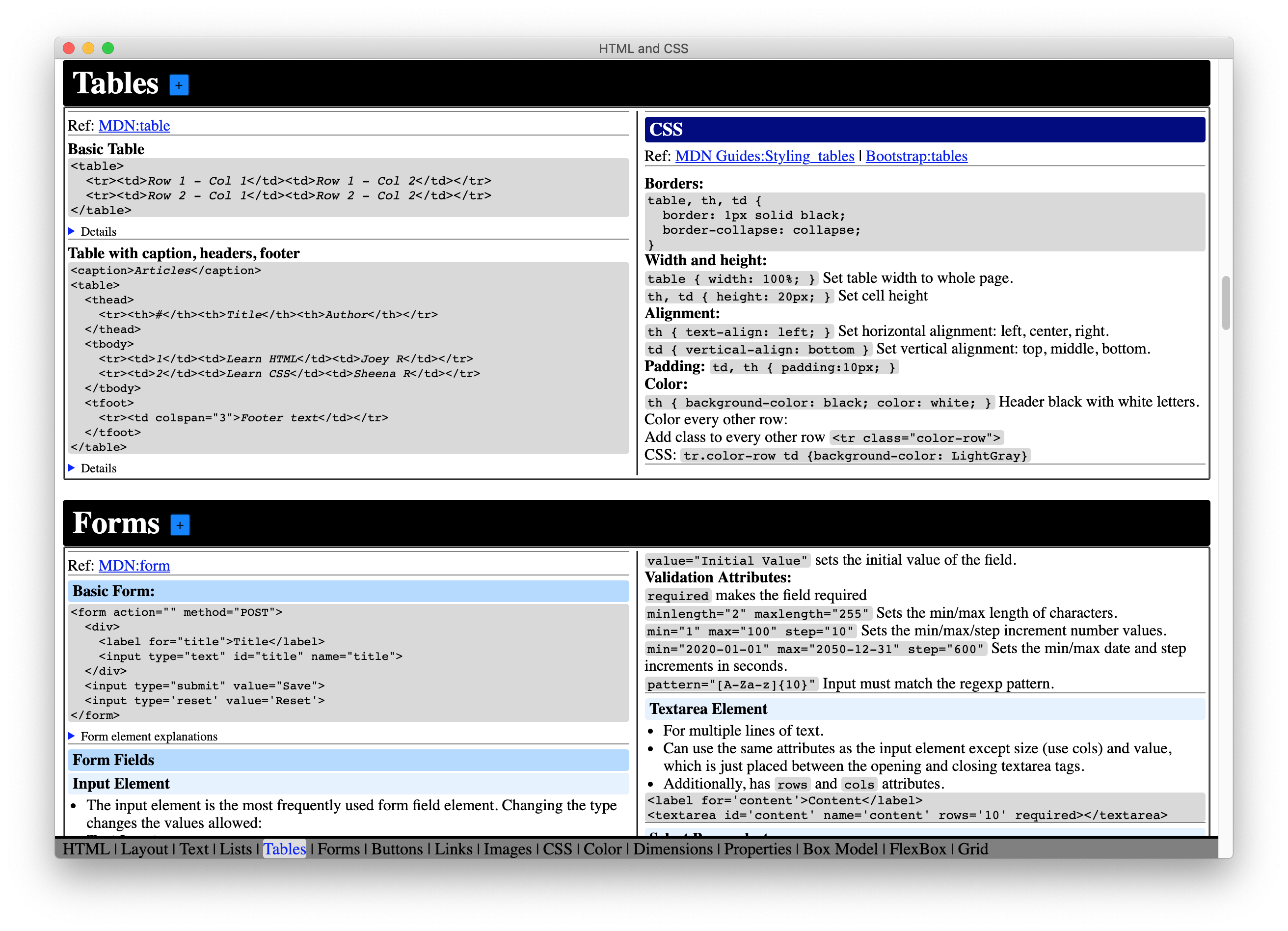Click the blue plus button beside Forms heading
1288x931 pixels.
tap(180, 525)
